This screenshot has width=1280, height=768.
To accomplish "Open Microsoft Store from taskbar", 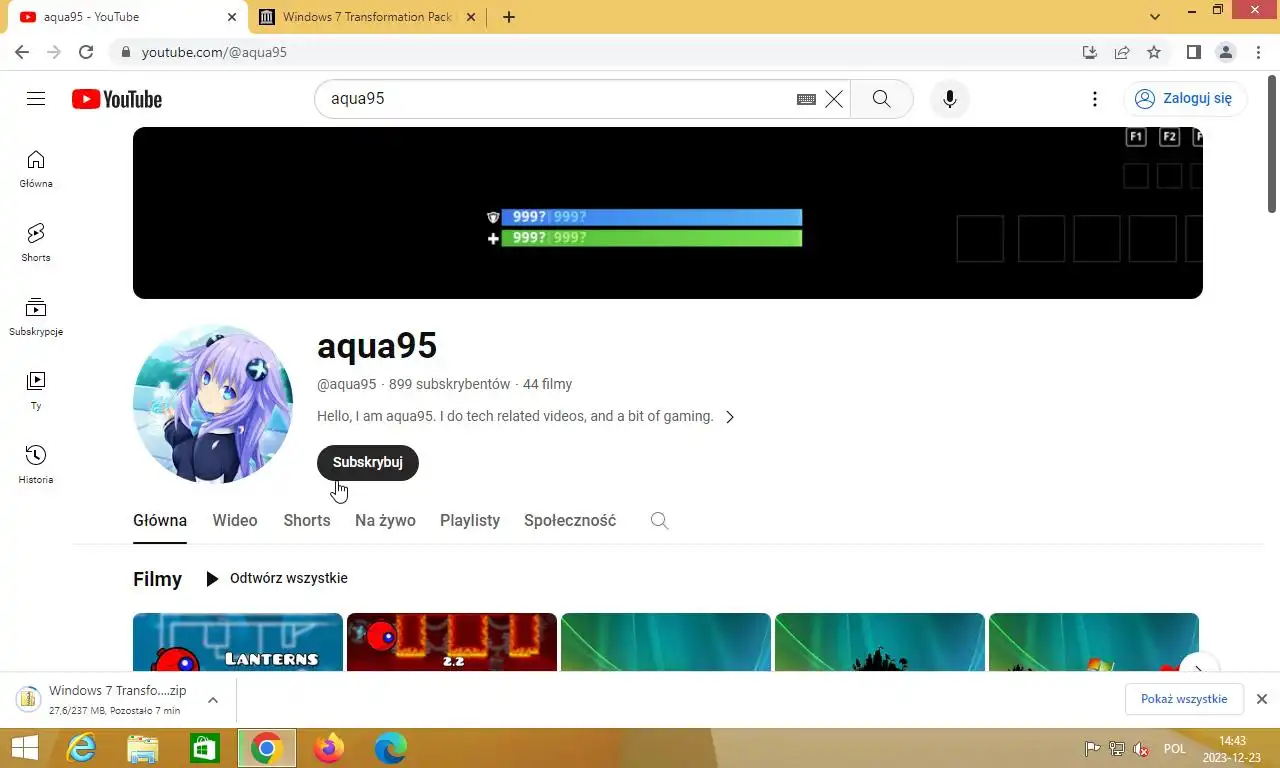I will pos(205,748).
